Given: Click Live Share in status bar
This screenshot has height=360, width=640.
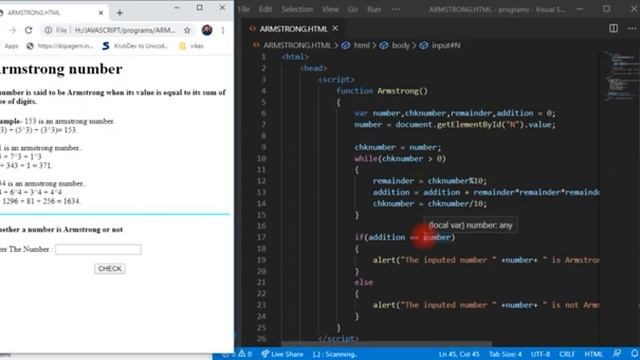Looking at the screenshot, I should tap(282, 354).
